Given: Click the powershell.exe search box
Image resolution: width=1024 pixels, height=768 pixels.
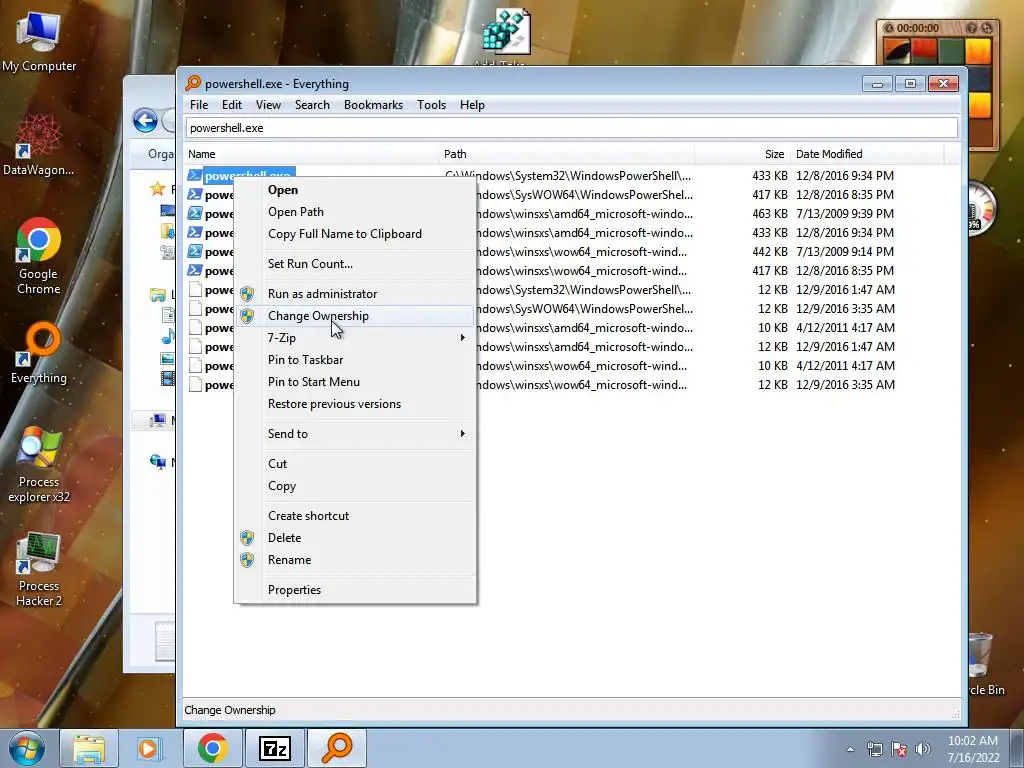Looking at the screenshot, I should [571, 128].
